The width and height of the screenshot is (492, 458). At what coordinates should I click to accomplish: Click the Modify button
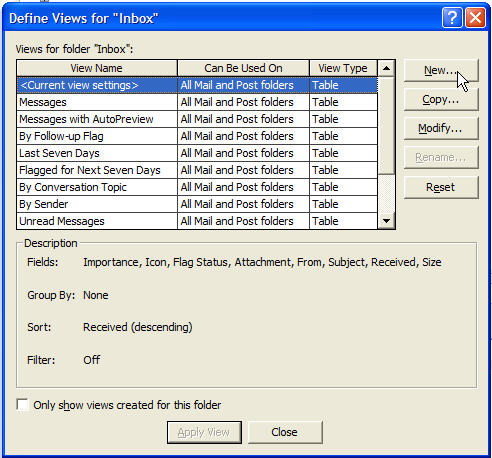pos(441,128)
